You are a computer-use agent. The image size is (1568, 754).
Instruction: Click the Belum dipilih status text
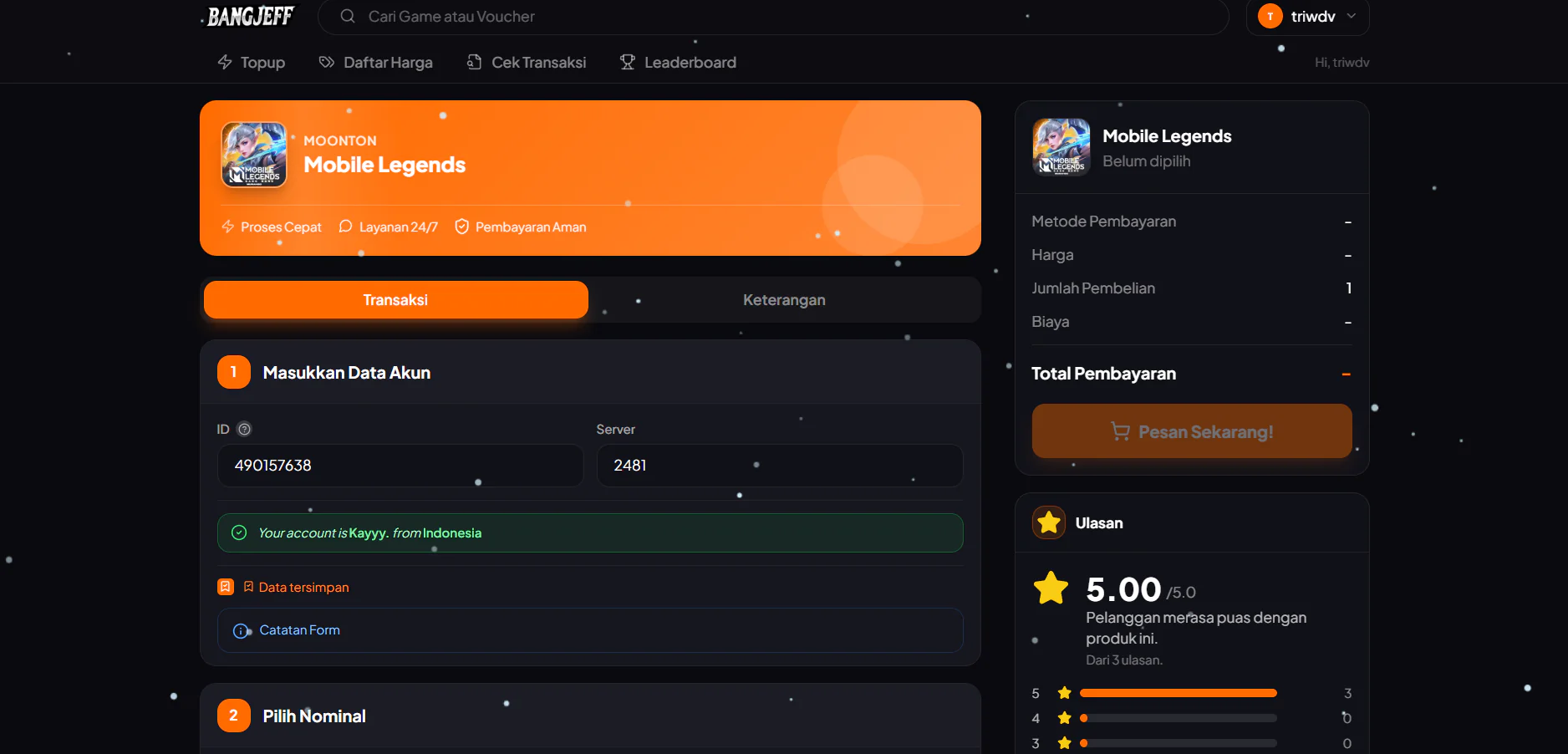click(x=1147, y=160)
